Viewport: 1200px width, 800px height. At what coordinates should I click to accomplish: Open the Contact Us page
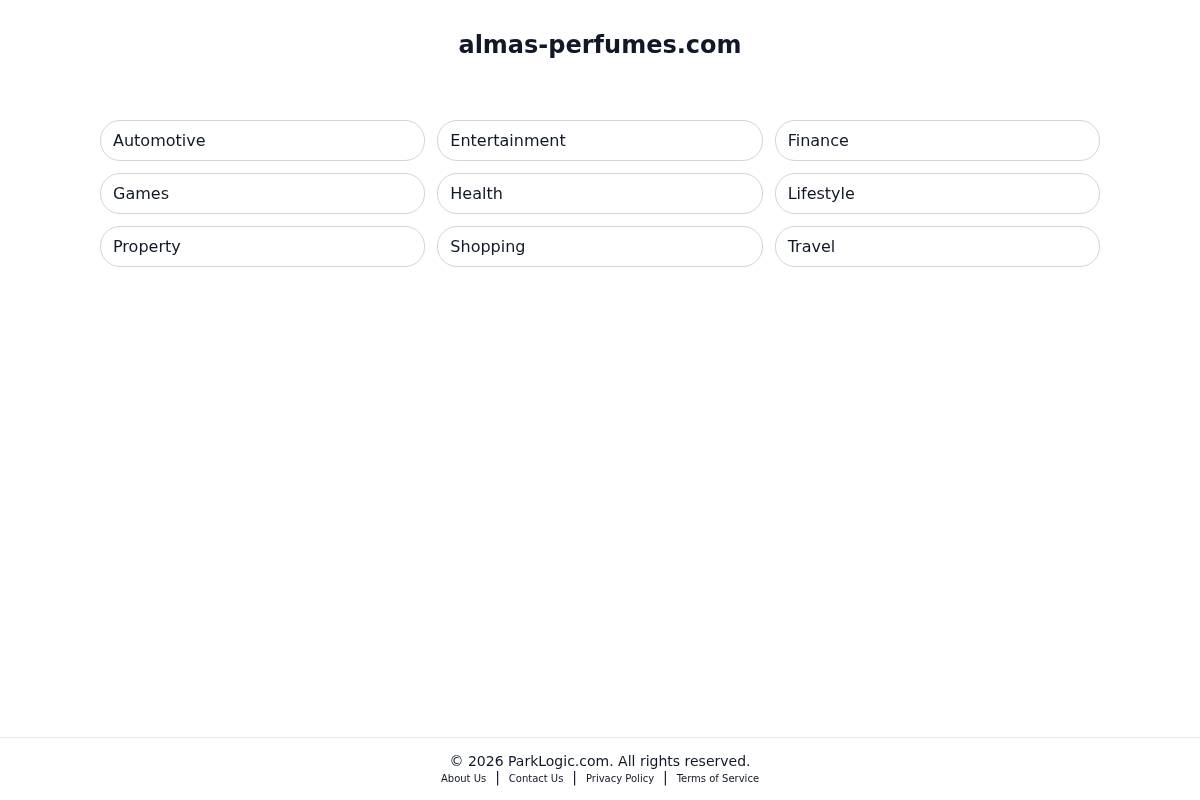[x=535, y=778]
